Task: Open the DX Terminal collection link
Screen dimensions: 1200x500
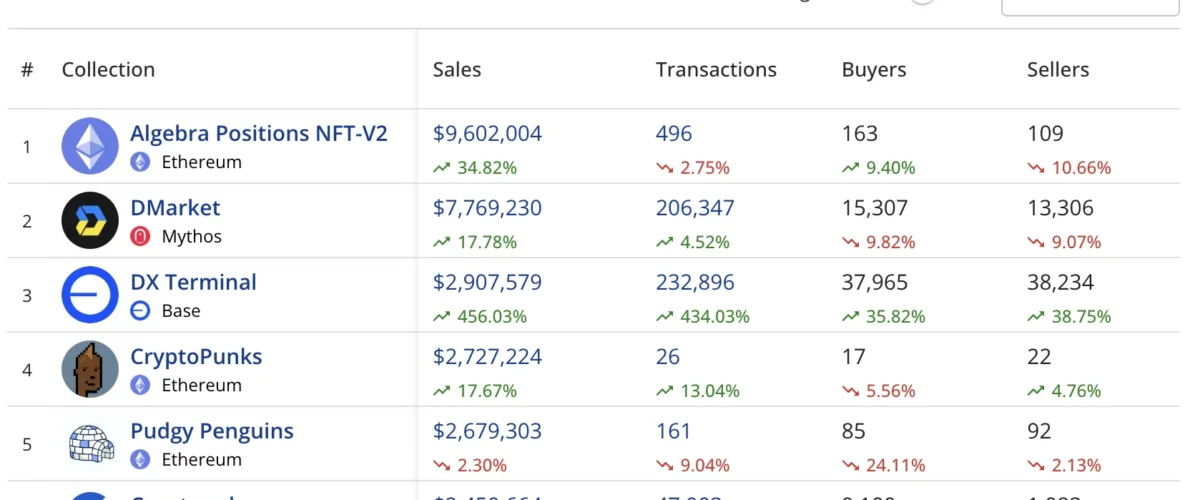Action: coord(193,282)
